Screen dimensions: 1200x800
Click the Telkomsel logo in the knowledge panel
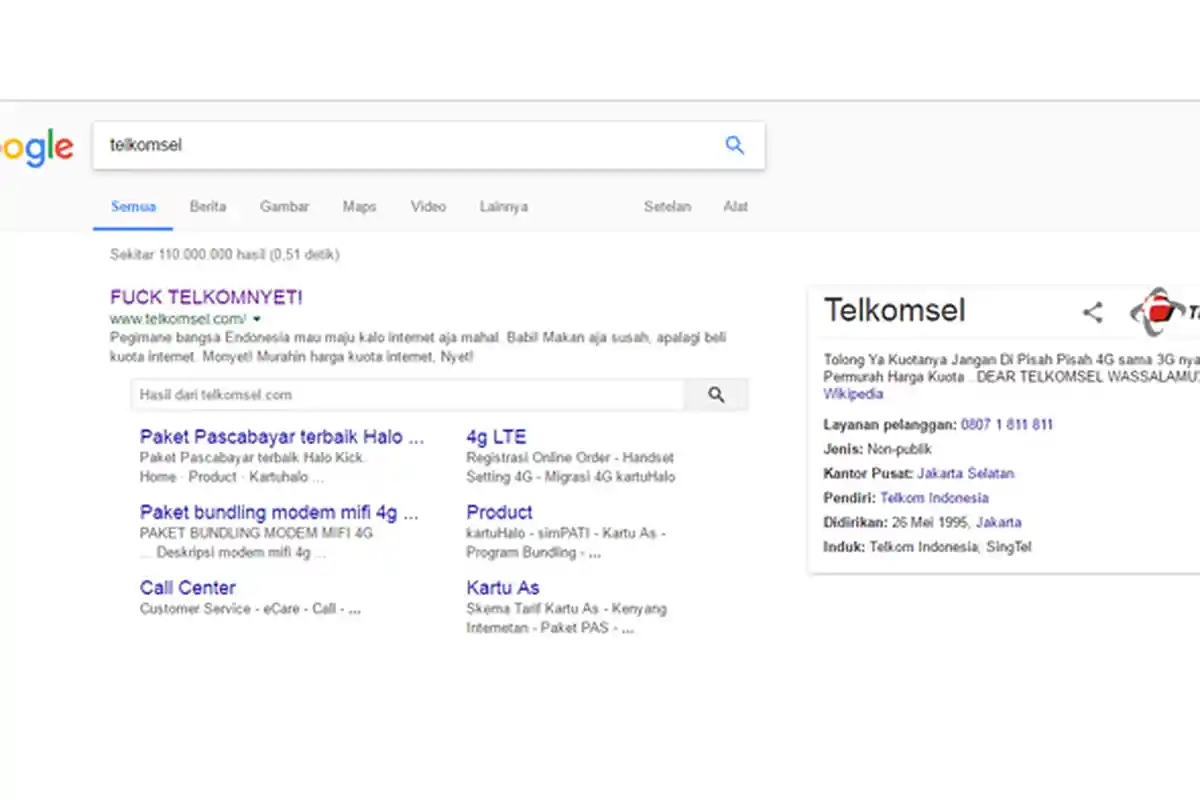1157,312
